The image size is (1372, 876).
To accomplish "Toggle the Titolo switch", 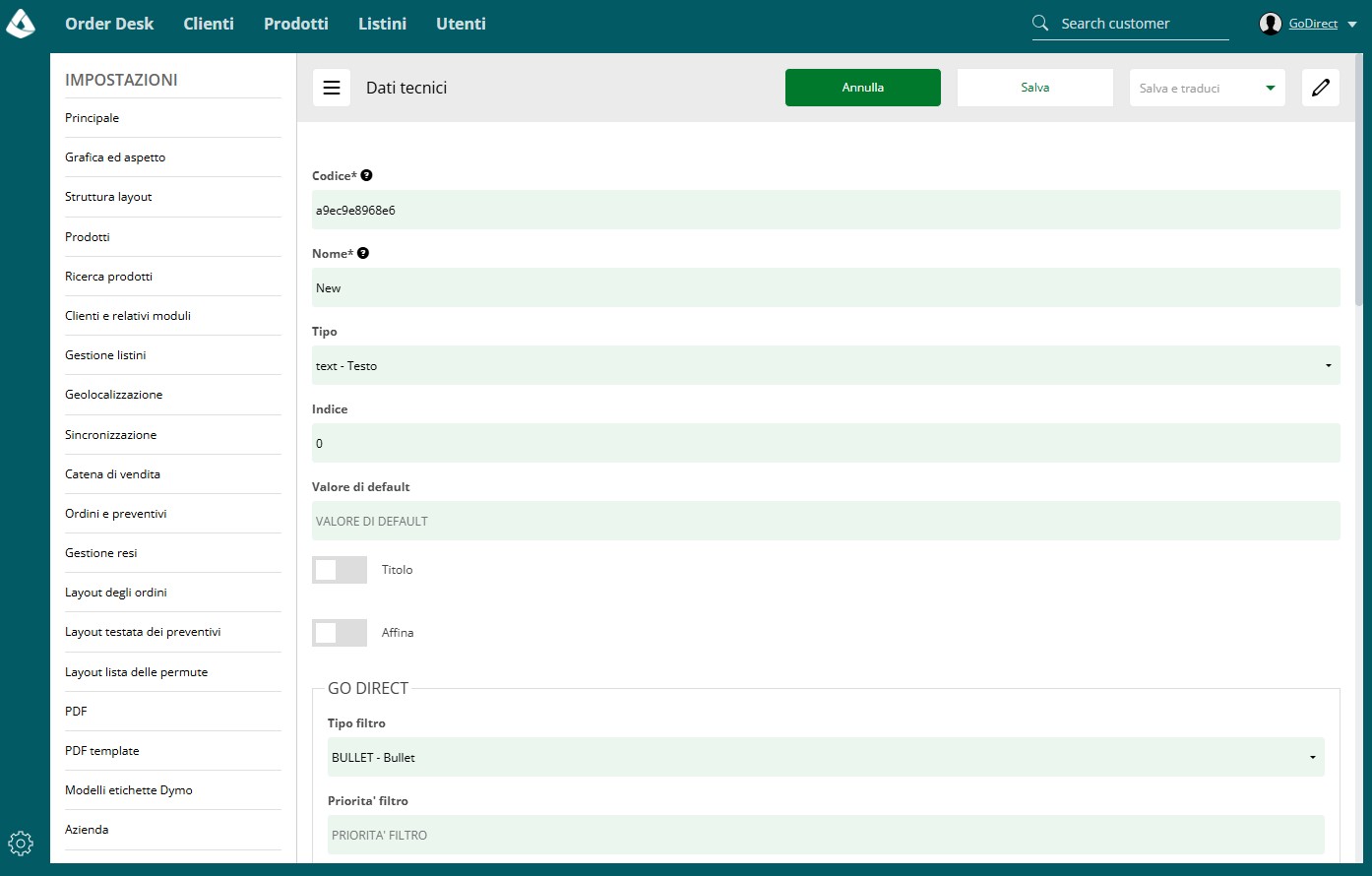I will 340,570.
